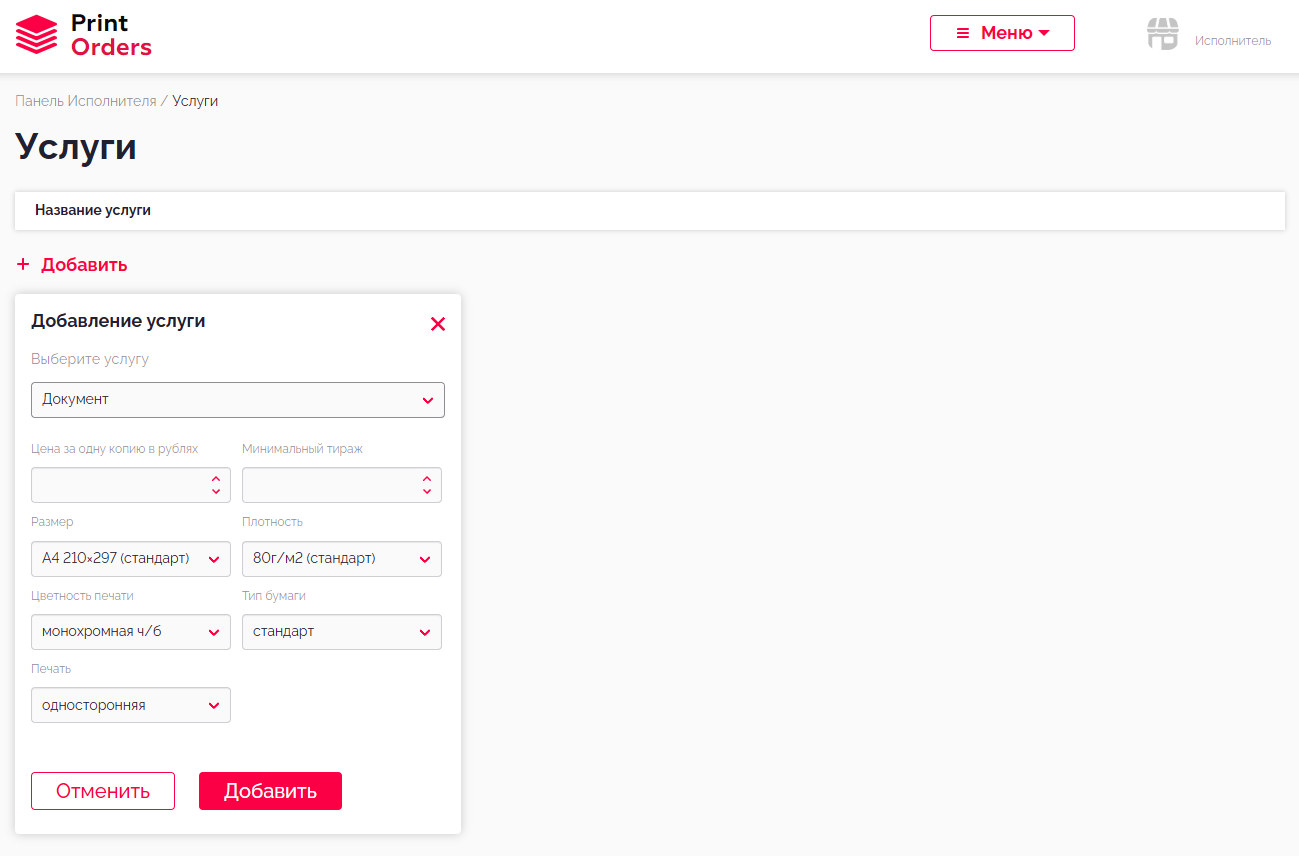
Task: Click the Панель Исполнителя breadcrumb link
Action: point(86,101)
